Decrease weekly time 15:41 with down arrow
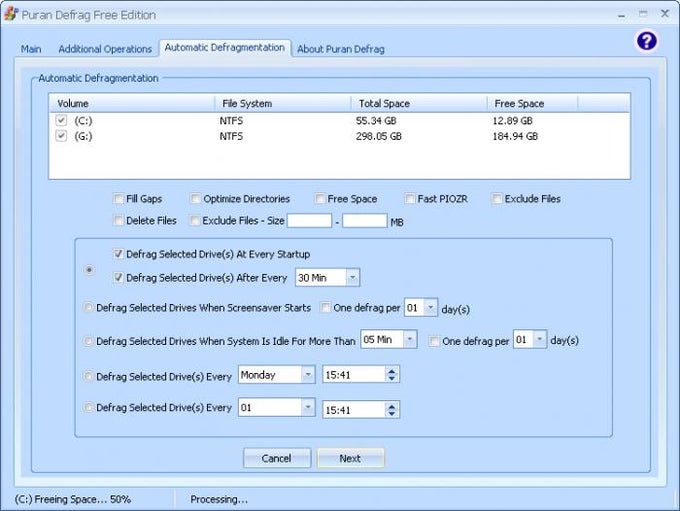Image resolution: width=680 pixels, height=511 pixels. coord(392,378)
